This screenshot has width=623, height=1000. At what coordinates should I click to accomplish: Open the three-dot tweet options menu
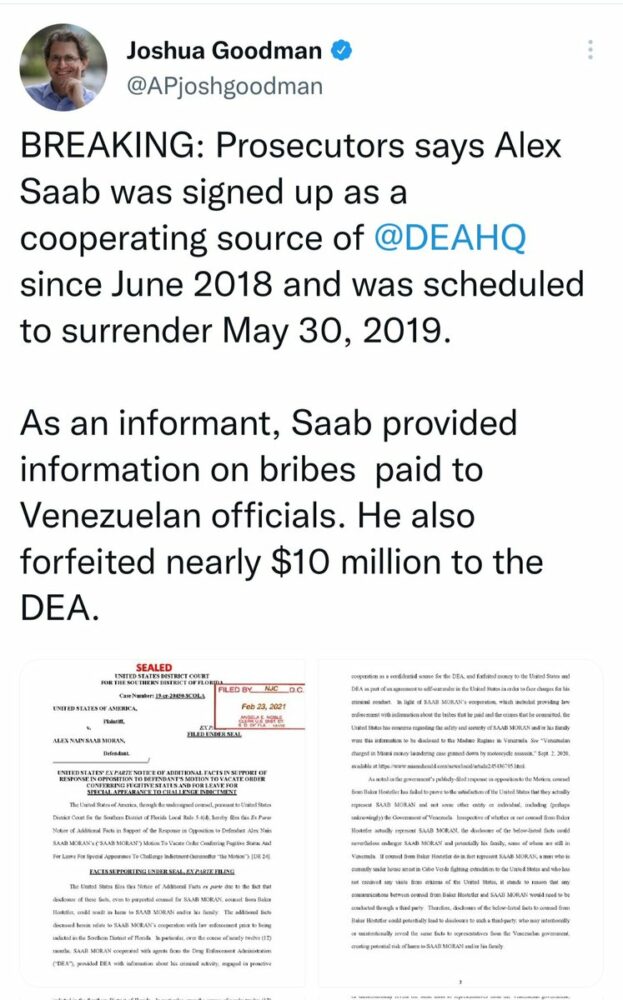click(590, 50)
